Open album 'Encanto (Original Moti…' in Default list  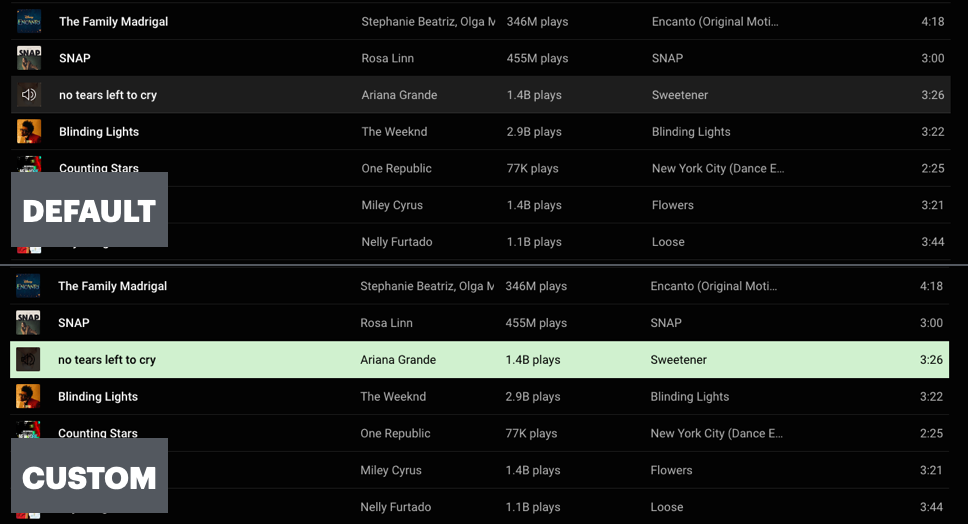pos(715,22)
